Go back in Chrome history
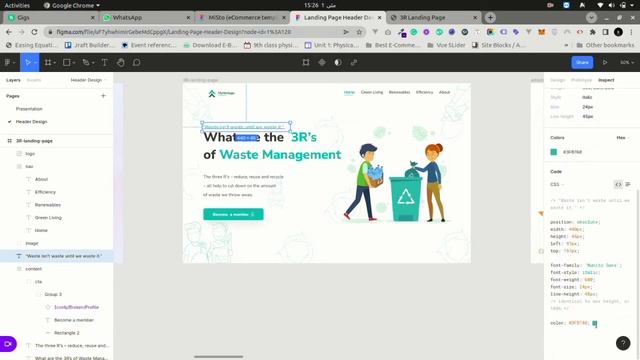 pos(9,32)
